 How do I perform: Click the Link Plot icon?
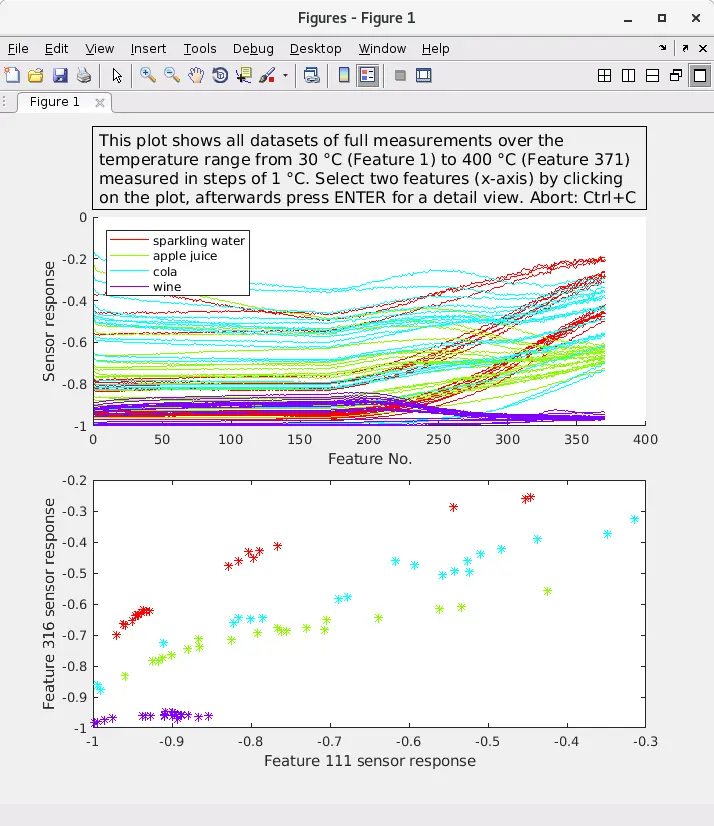click(311, 75)
